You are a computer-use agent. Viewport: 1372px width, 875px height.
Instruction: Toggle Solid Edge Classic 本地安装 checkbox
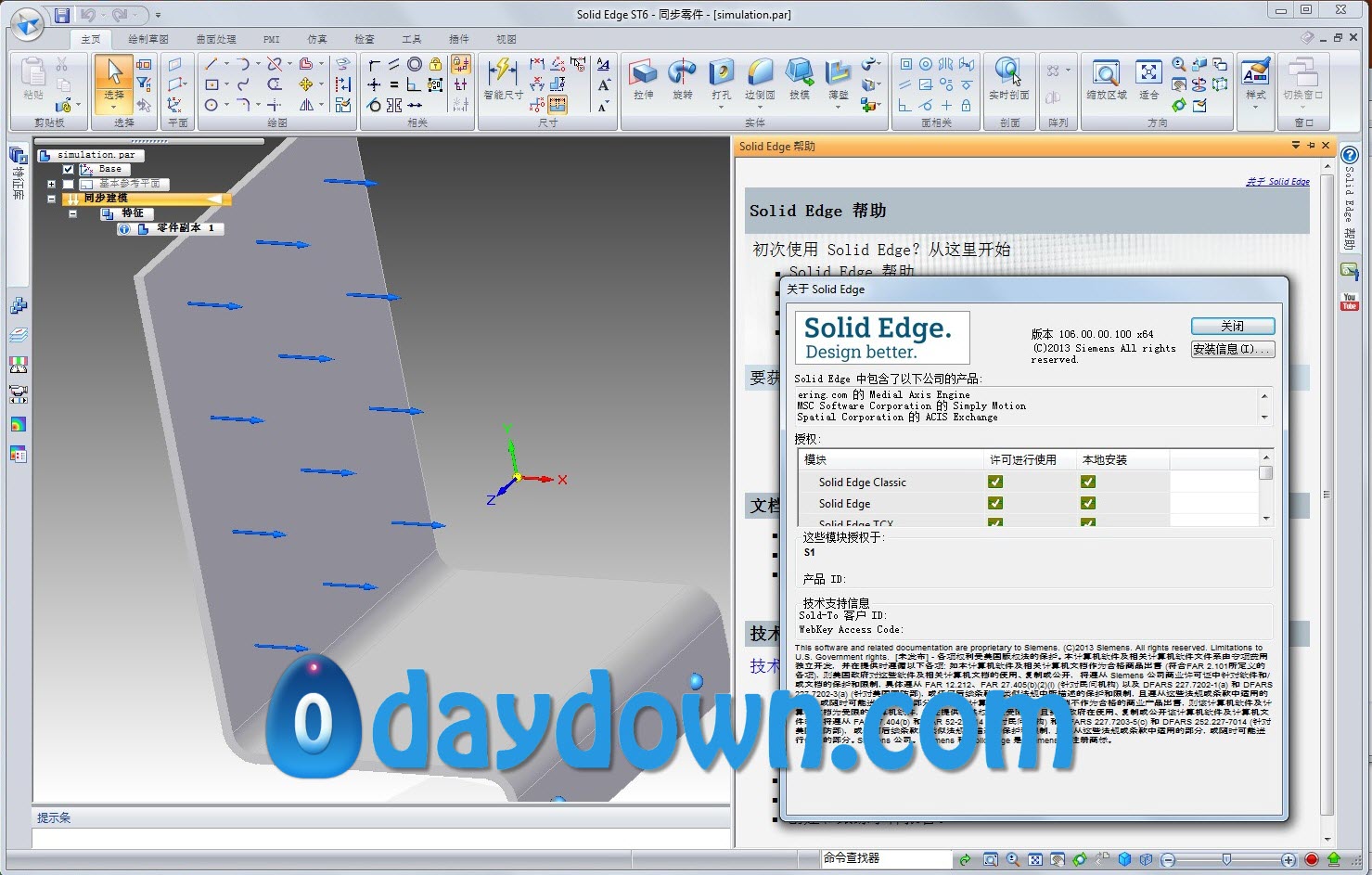1088,482
